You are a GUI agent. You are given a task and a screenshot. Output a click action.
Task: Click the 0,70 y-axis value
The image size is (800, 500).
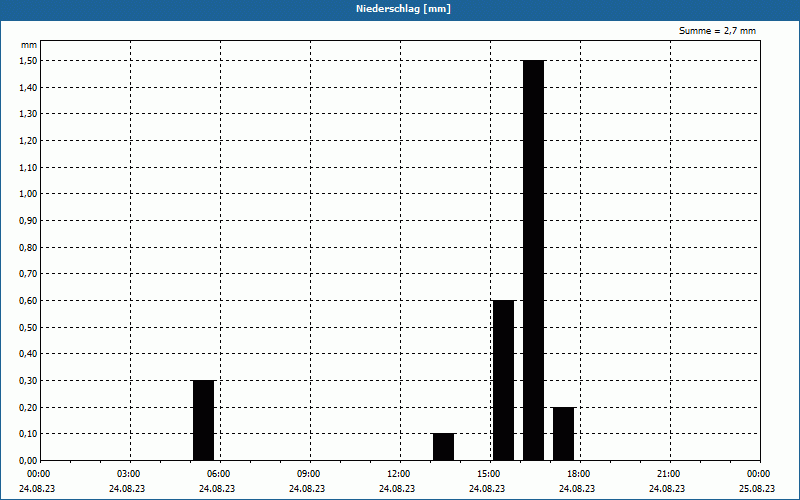(x=28, y=274)
